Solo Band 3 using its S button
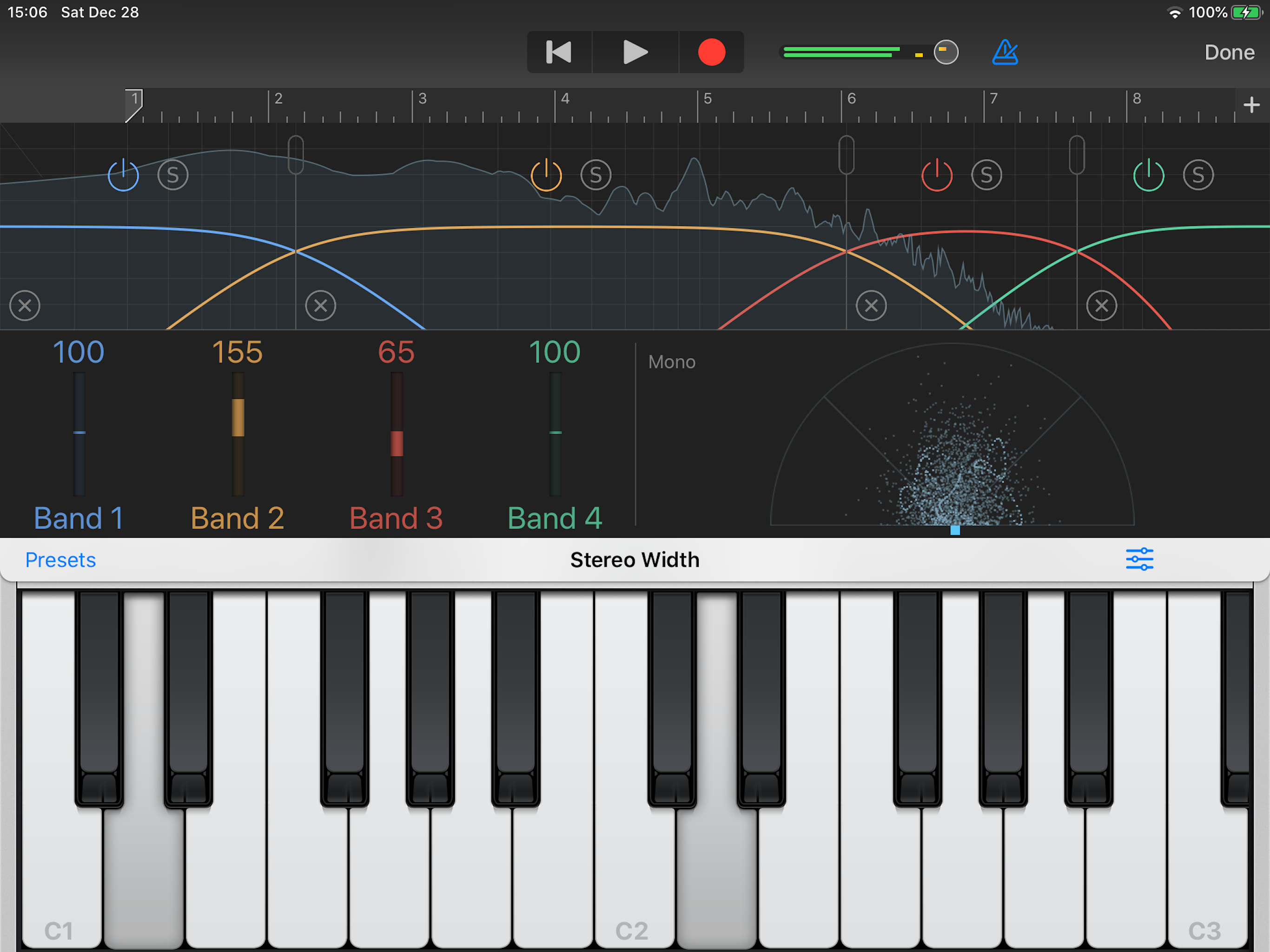 pyautogui.click(x=986, y=175)
